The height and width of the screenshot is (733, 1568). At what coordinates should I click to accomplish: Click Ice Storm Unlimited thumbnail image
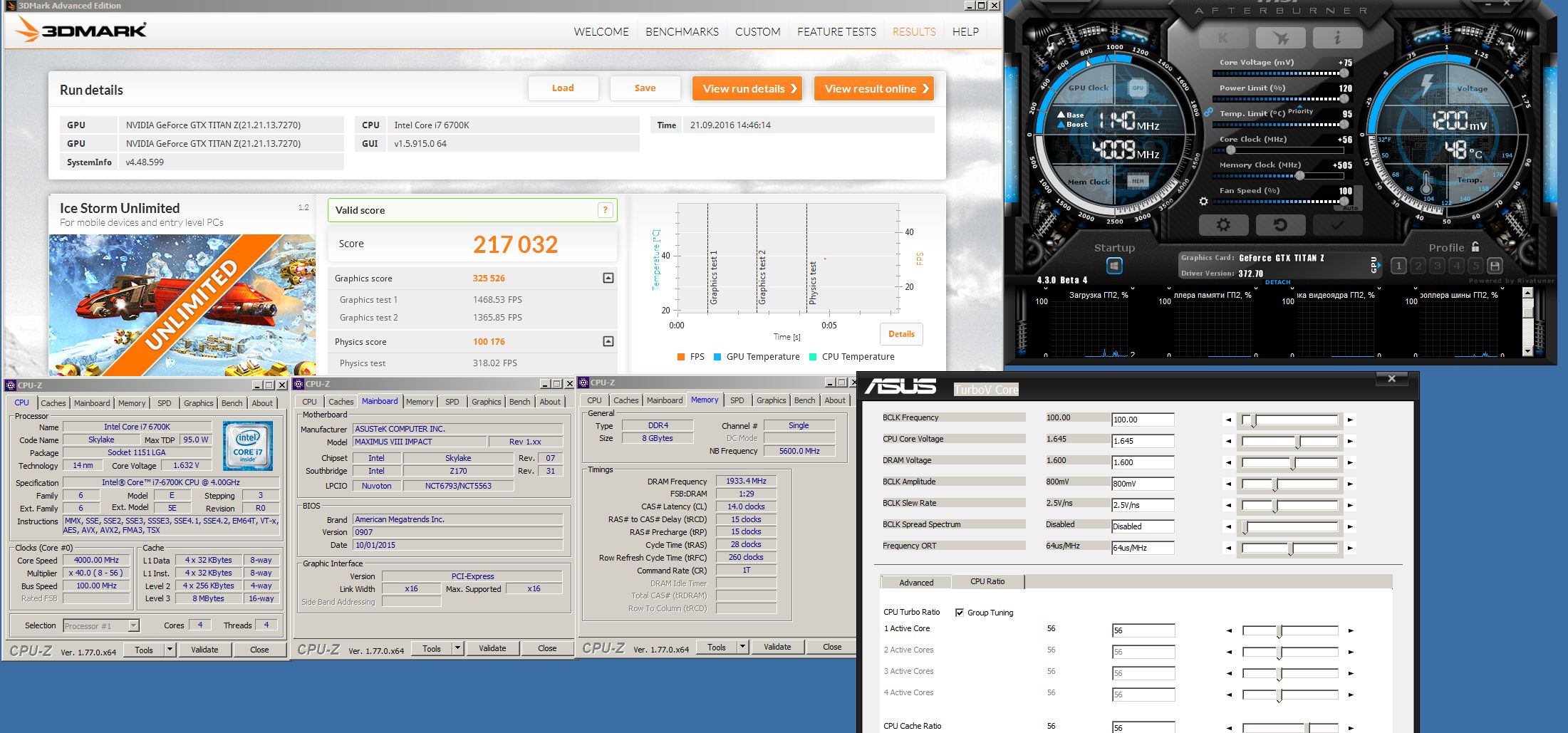click(182, 305)
